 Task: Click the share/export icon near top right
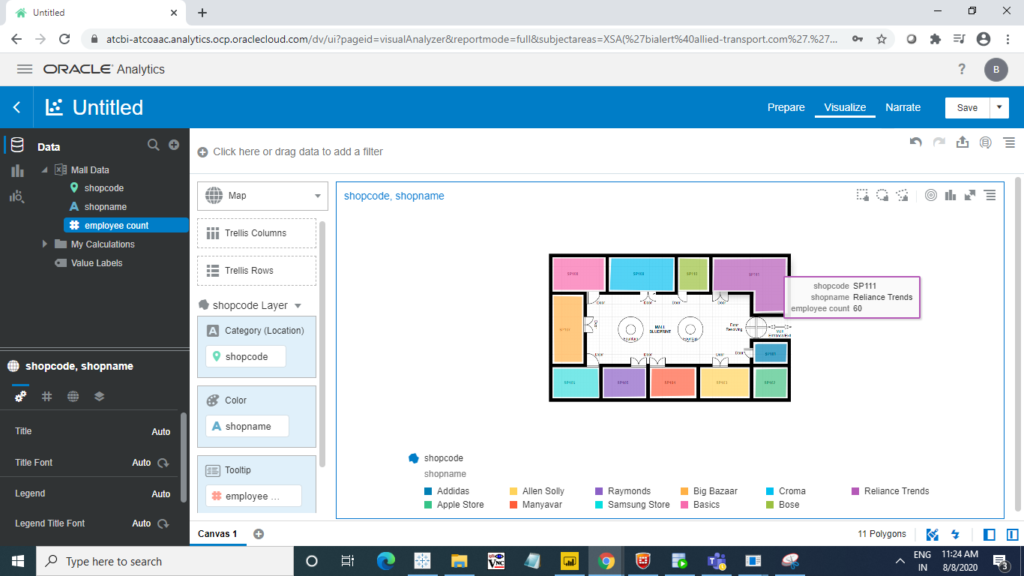(x=963, y=142)
